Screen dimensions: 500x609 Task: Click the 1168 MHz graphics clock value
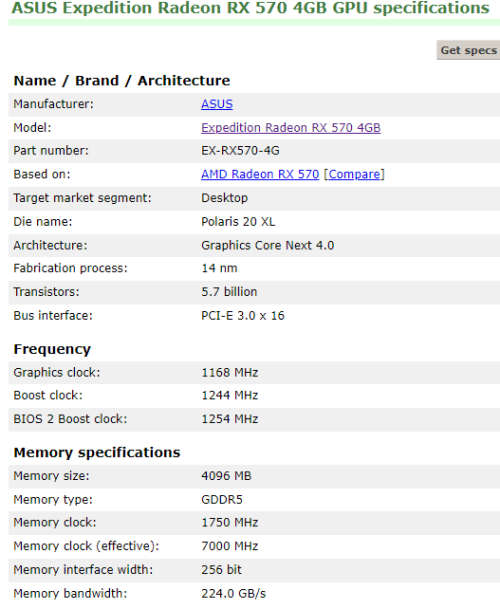[x=230, y=372]
